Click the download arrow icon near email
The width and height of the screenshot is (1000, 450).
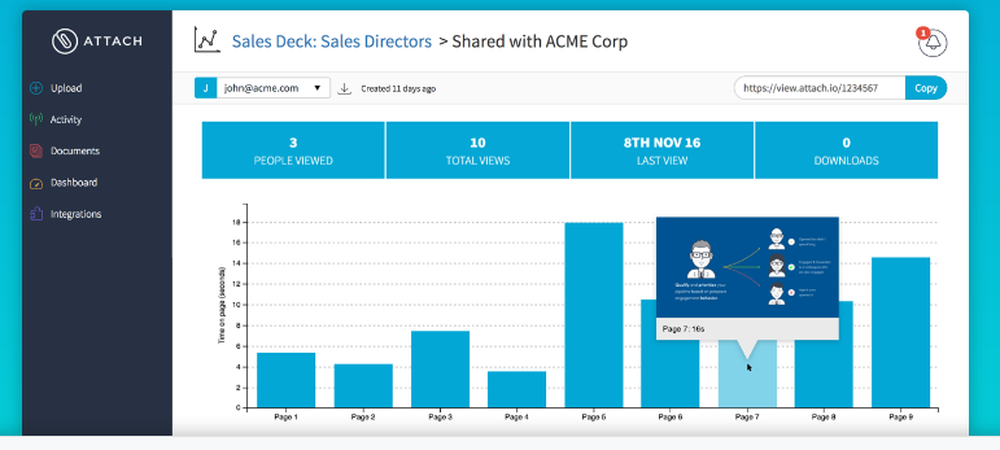pos(344,88)
